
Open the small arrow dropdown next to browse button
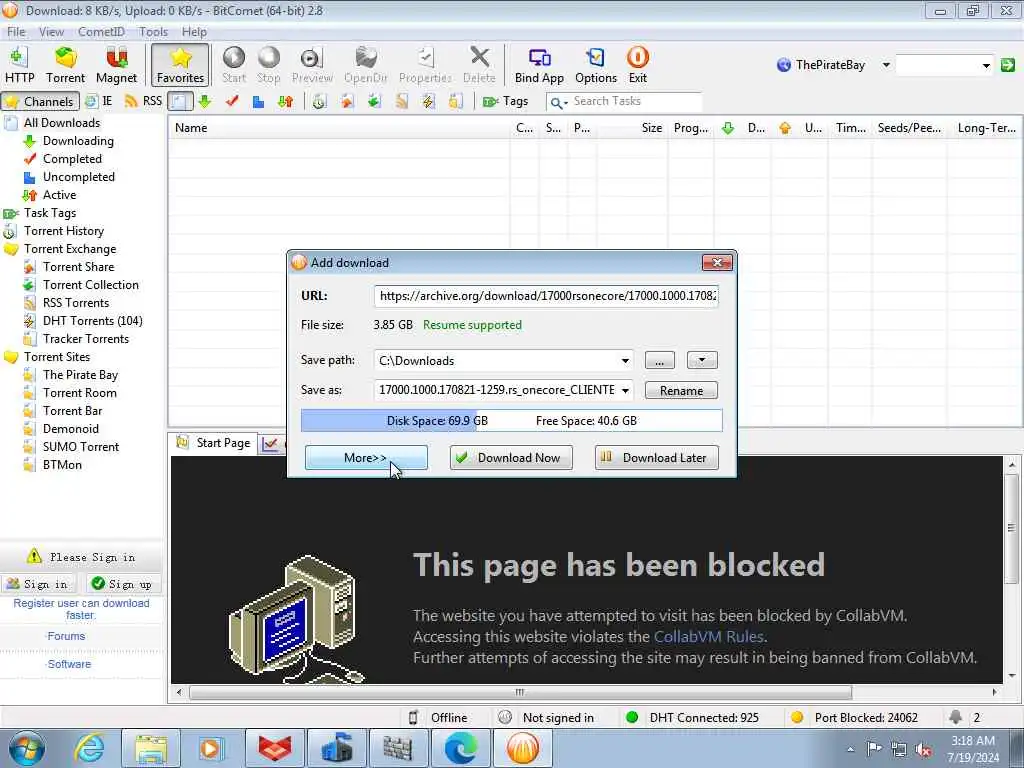pyautogui.click(x=702, y=360)
